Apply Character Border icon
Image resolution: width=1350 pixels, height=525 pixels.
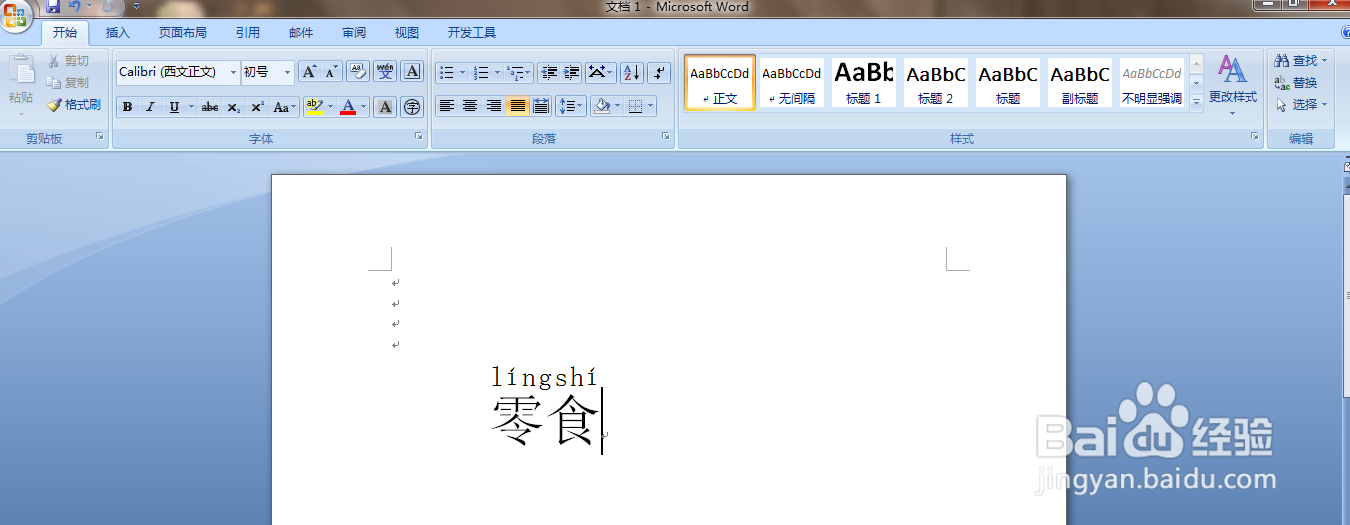[412, 72]
